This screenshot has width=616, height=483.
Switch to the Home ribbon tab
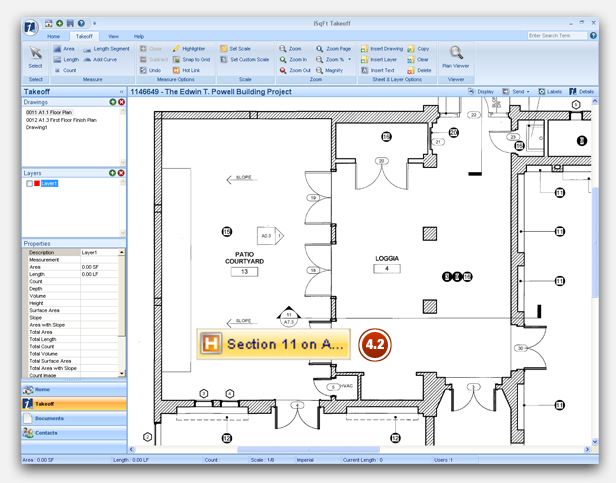(53, 36)
